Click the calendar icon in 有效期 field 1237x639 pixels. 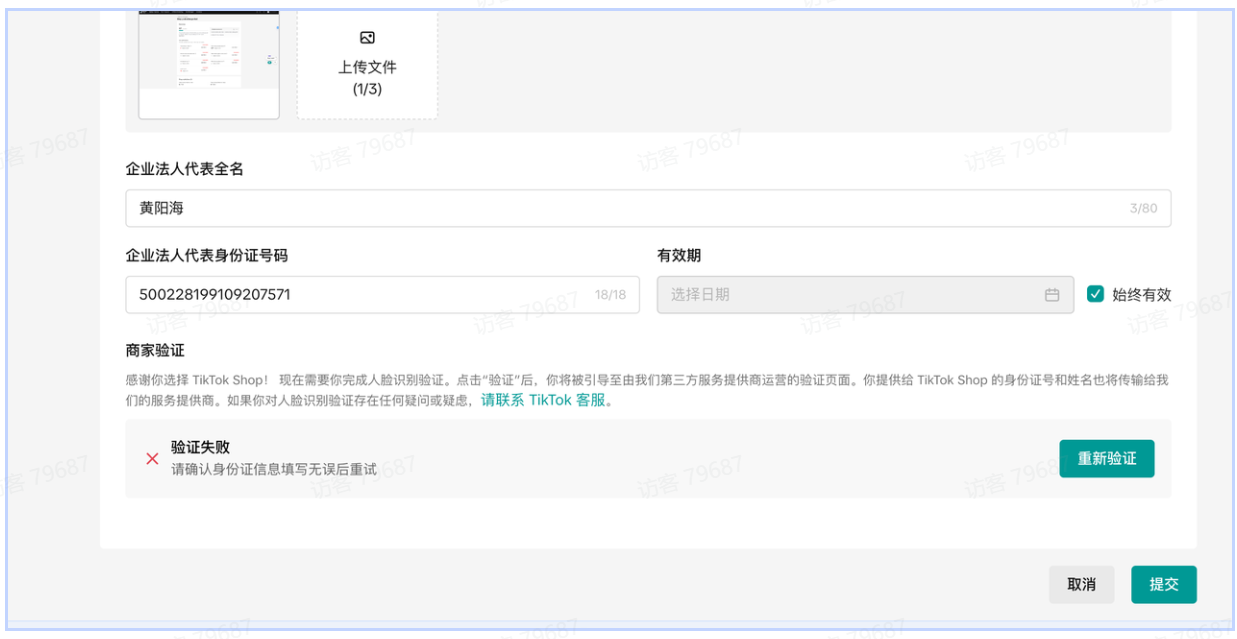1051,295
